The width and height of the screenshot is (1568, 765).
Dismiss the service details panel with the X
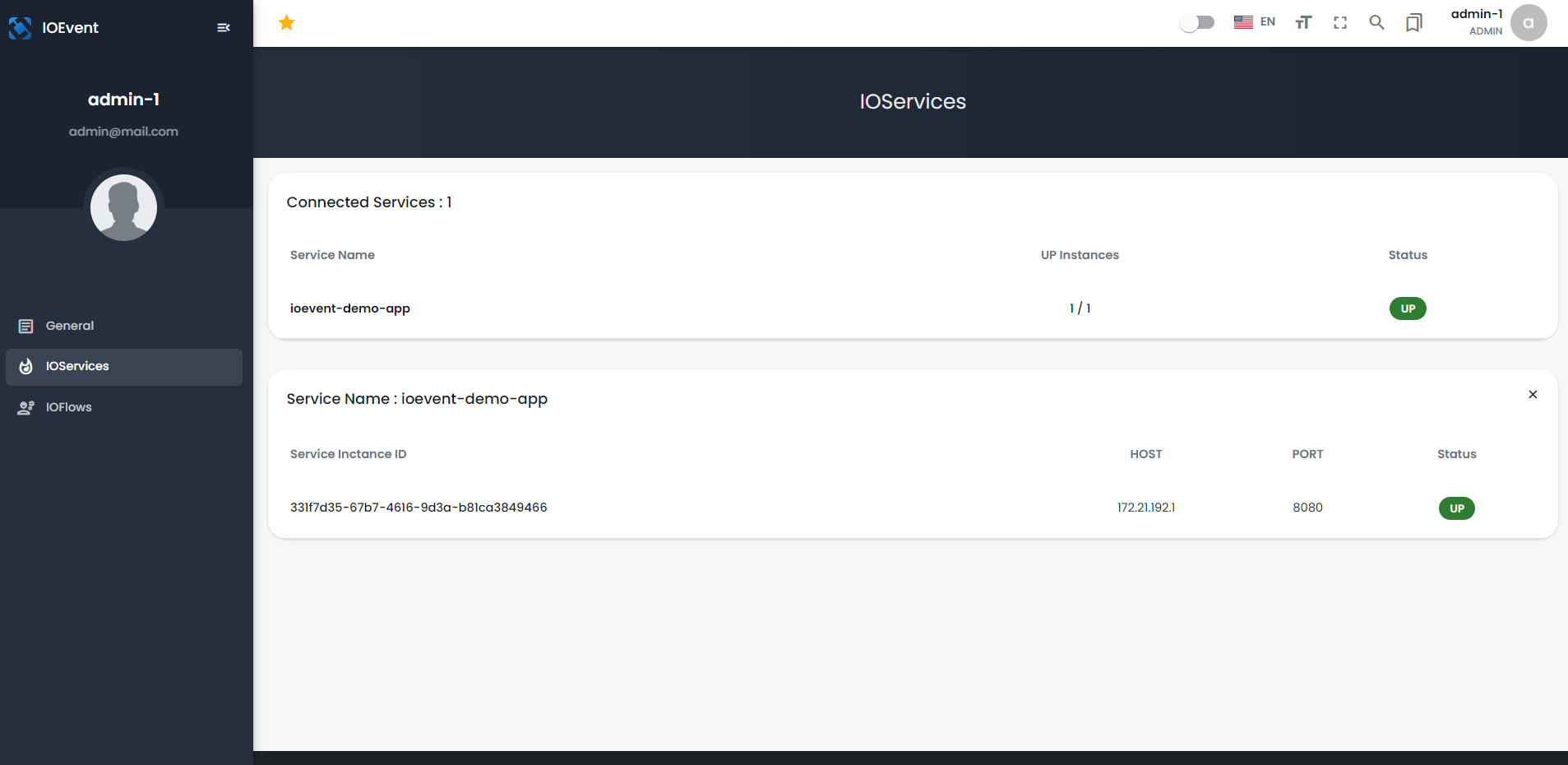(1532, 394)
